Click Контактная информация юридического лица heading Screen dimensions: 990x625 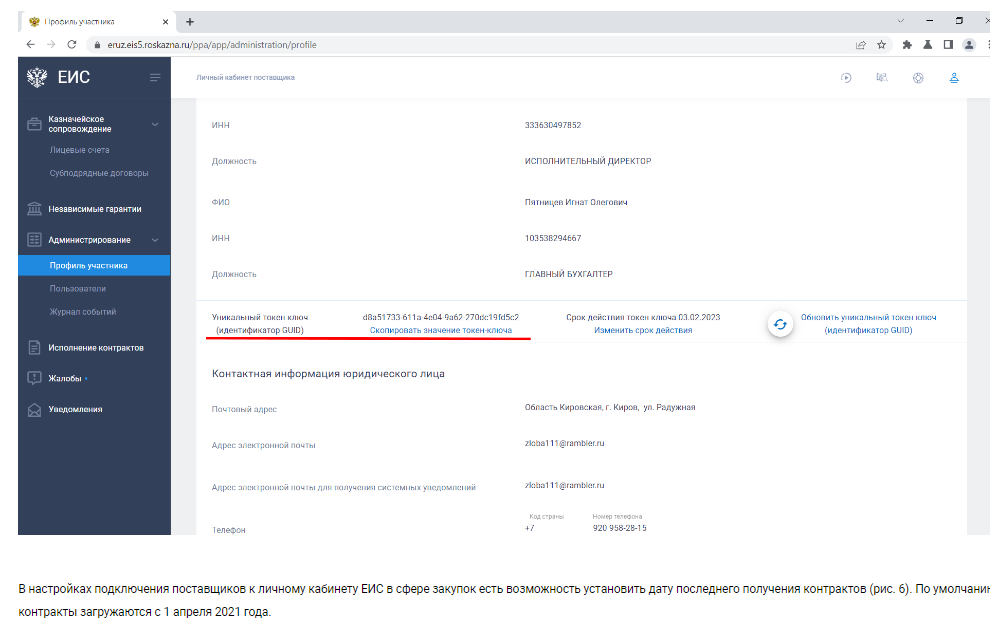pyautogui.click(x=328, y=374)
